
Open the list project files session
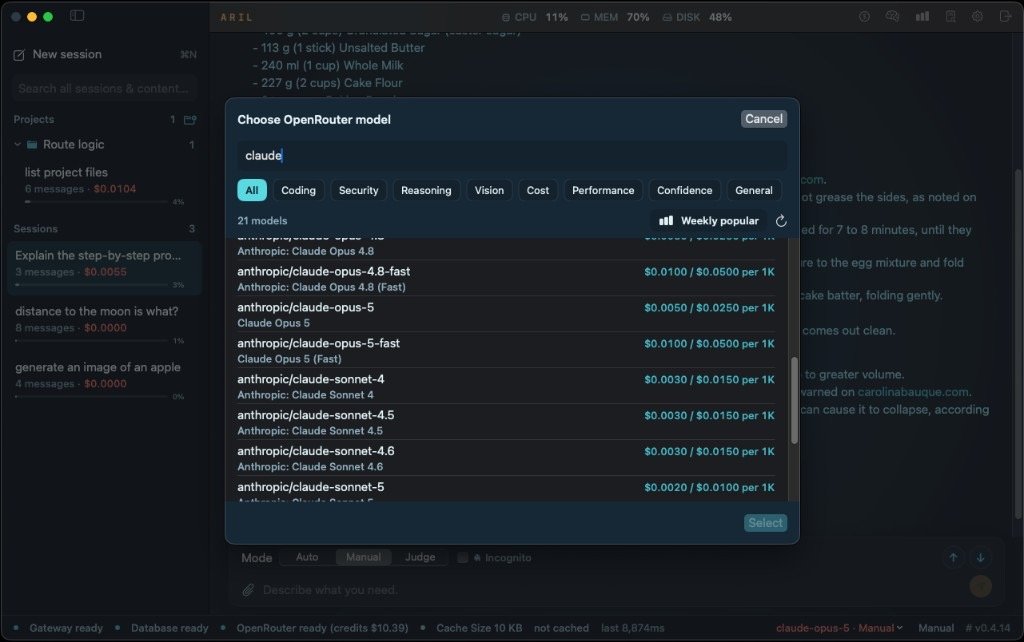click(x=104, y=184)
